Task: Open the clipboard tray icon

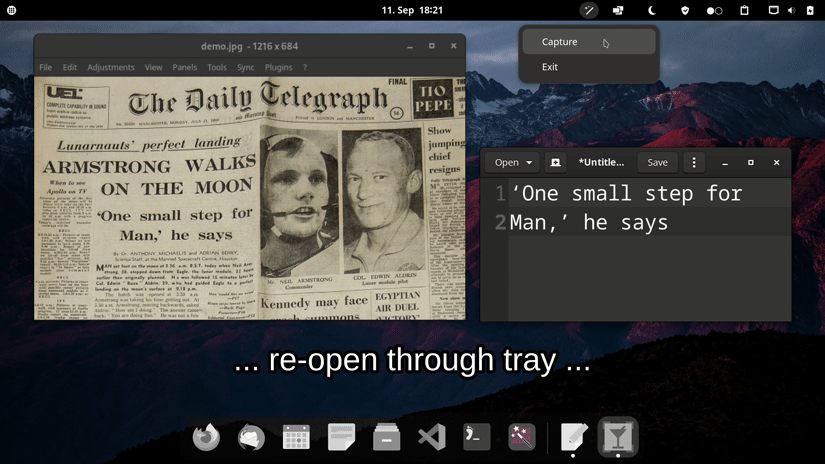Action: (744, 10)
